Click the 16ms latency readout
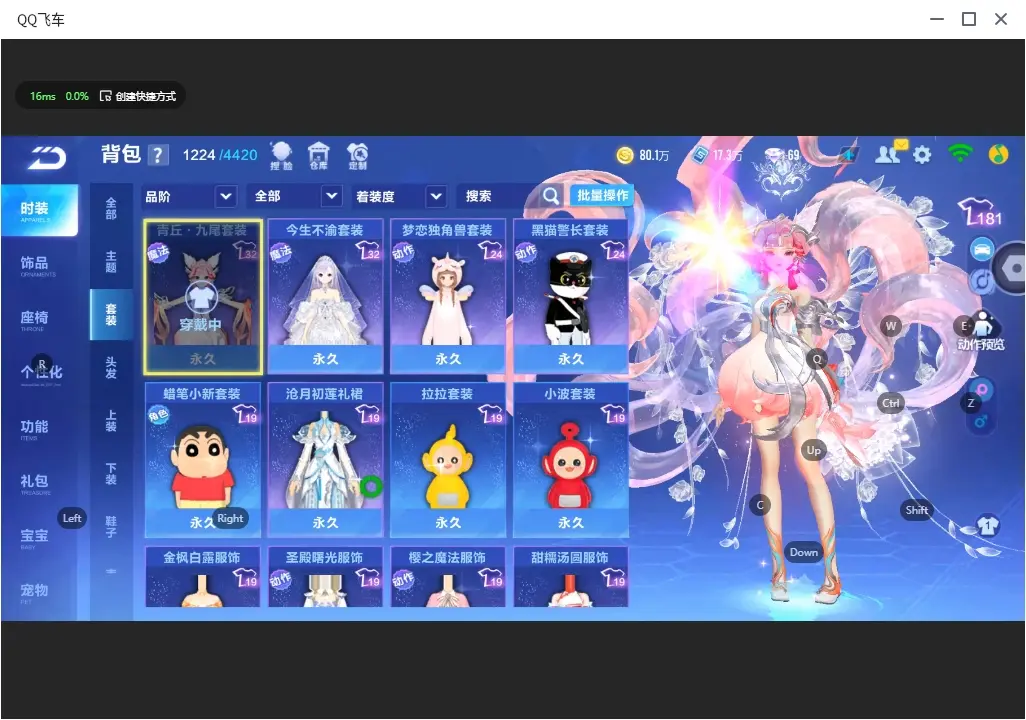1026x720 pixels. [x=43, y=96]
